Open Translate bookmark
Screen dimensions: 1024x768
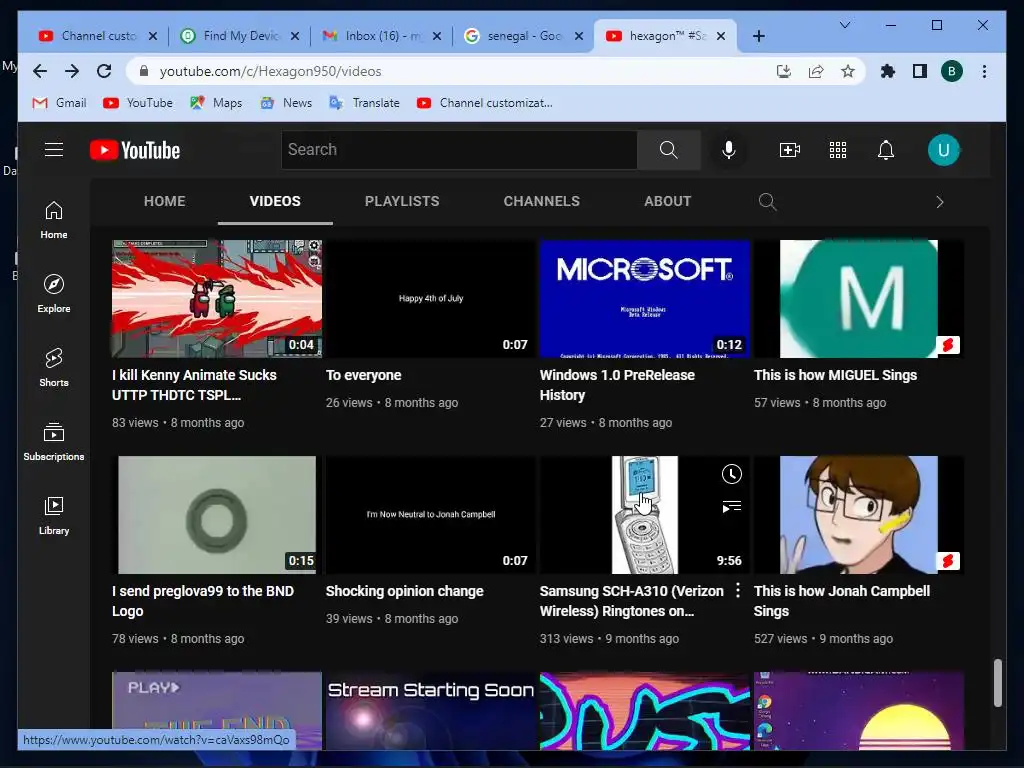click(x=364, y=103)
